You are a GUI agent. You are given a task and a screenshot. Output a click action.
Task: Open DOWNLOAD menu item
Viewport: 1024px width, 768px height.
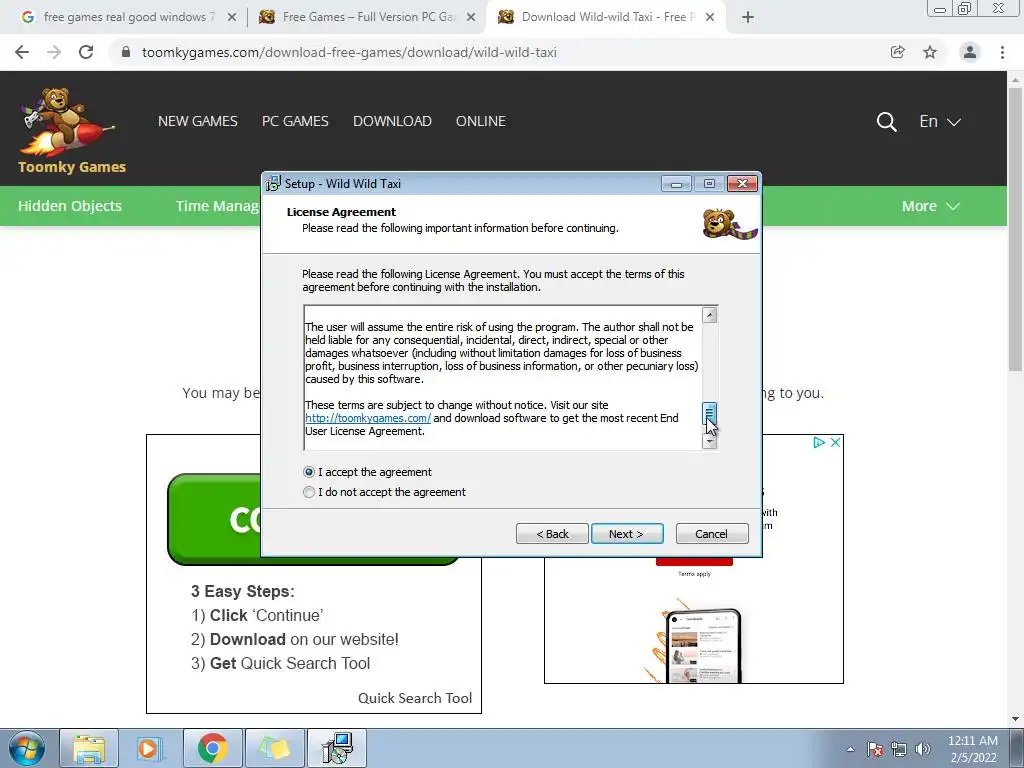click(x=392, y=121)
